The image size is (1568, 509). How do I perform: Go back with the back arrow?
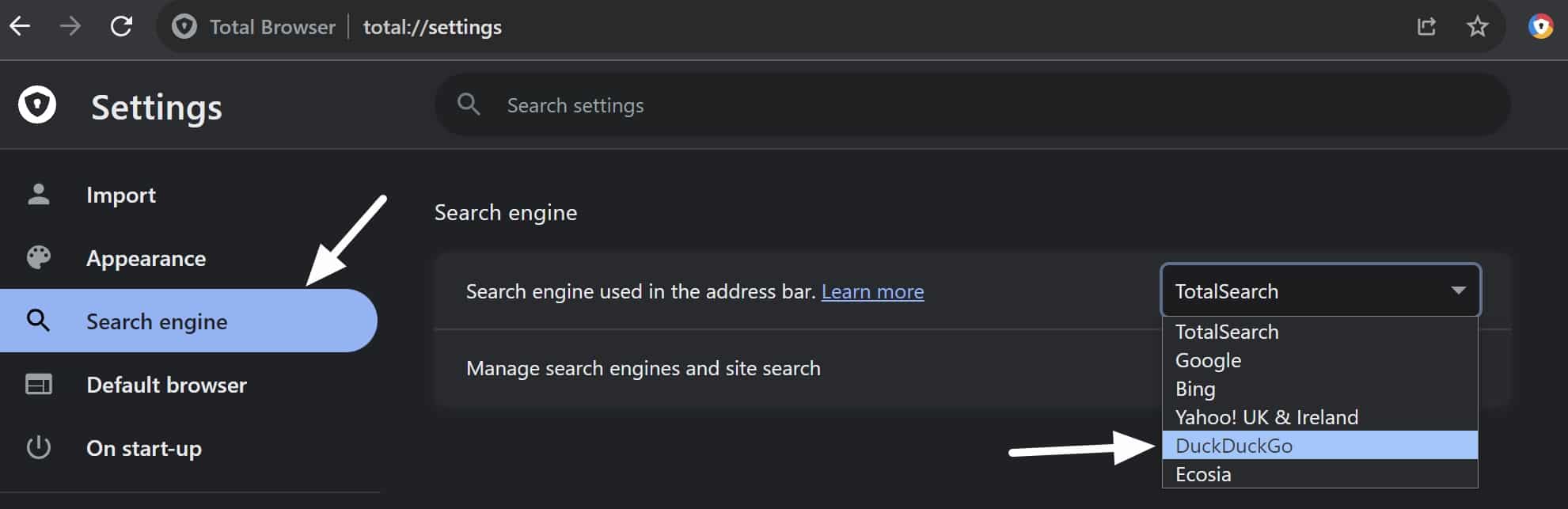point(20,27)
